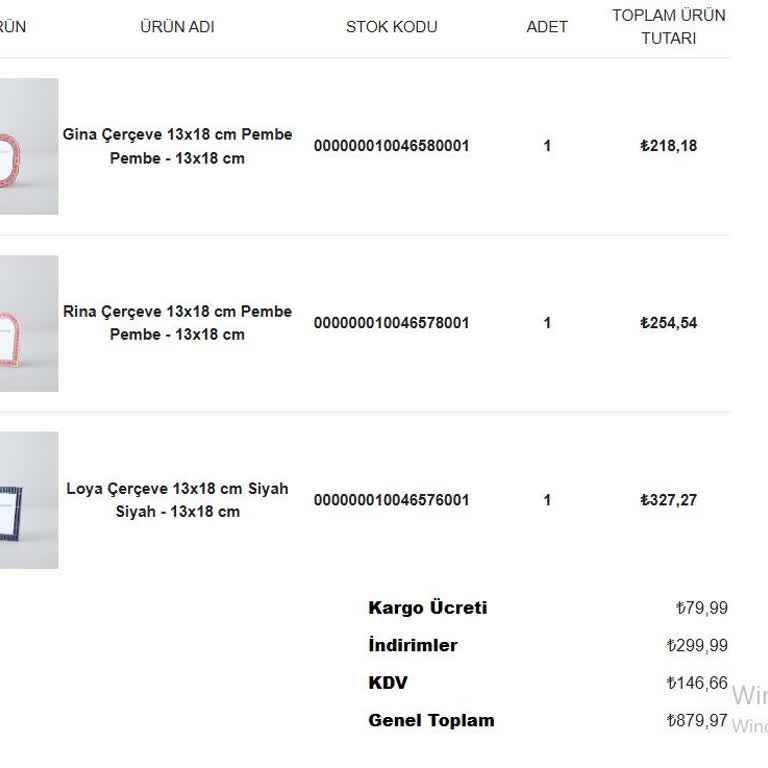Click the TOPLAM ÜRÜN TUTARI column header
Image resolution: width=768 pixels, height=768 pixels.
[x=668, y=27]
